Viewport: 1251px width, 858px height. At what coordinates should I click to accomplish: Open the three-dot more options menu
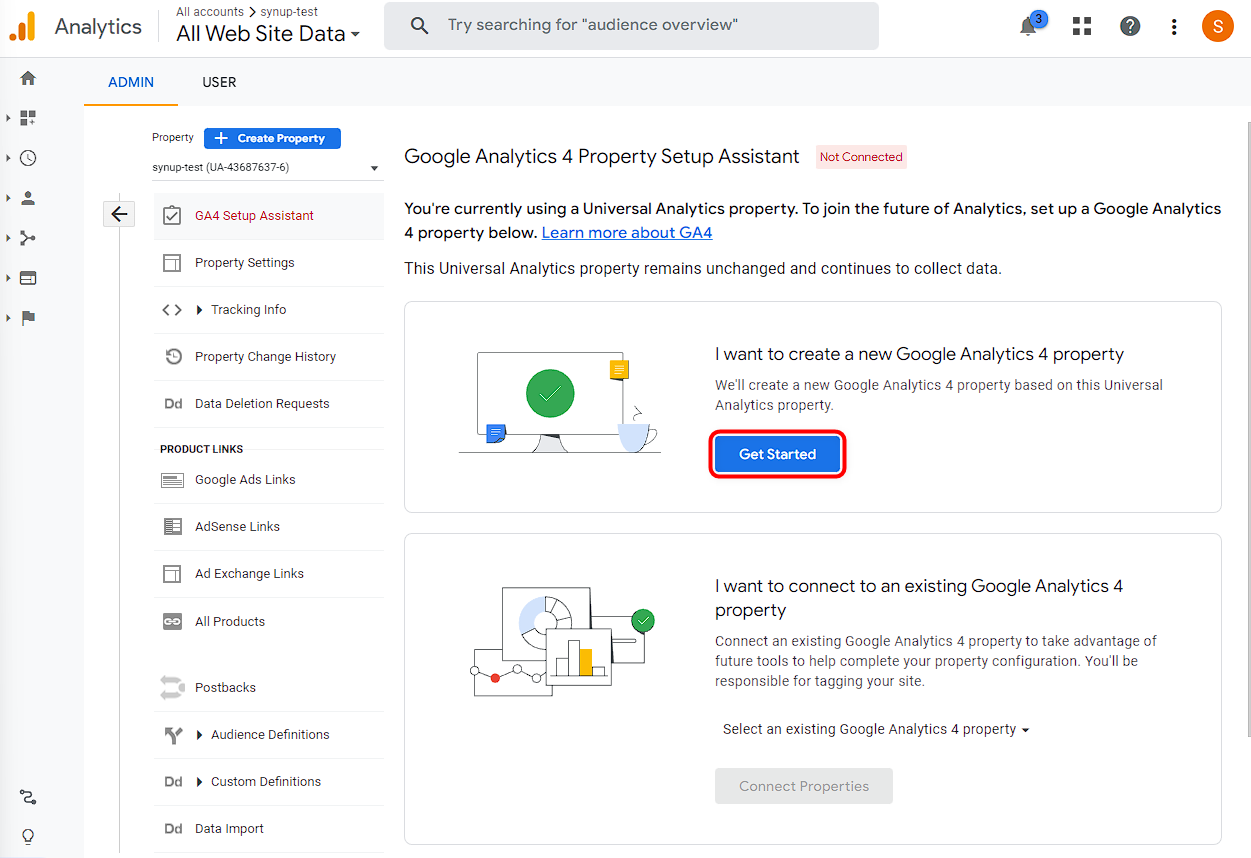[x=1174, y=27]
